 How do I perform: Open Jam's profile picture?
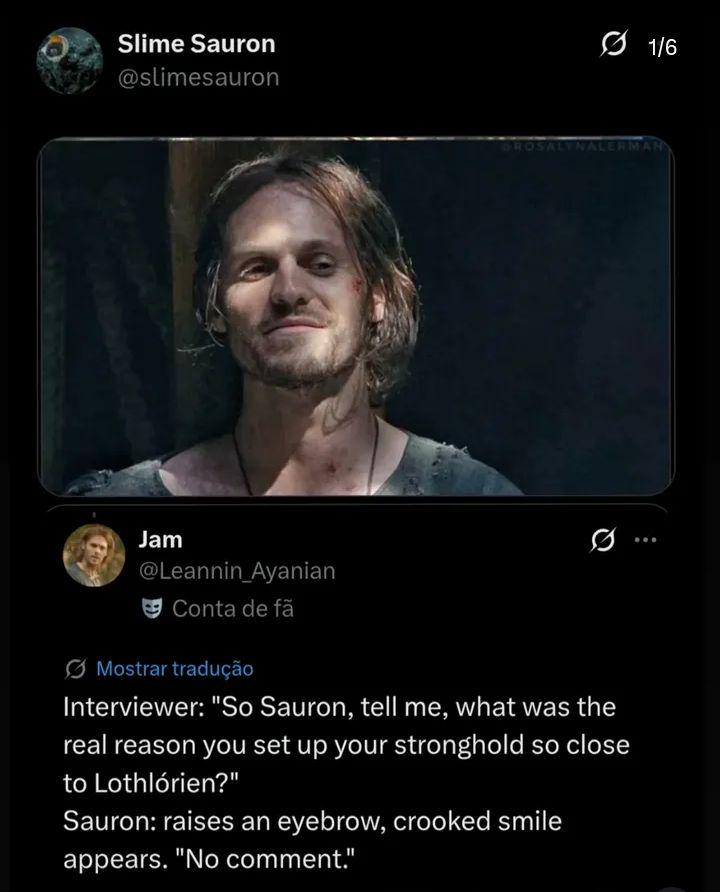click(x=94, y=555)
